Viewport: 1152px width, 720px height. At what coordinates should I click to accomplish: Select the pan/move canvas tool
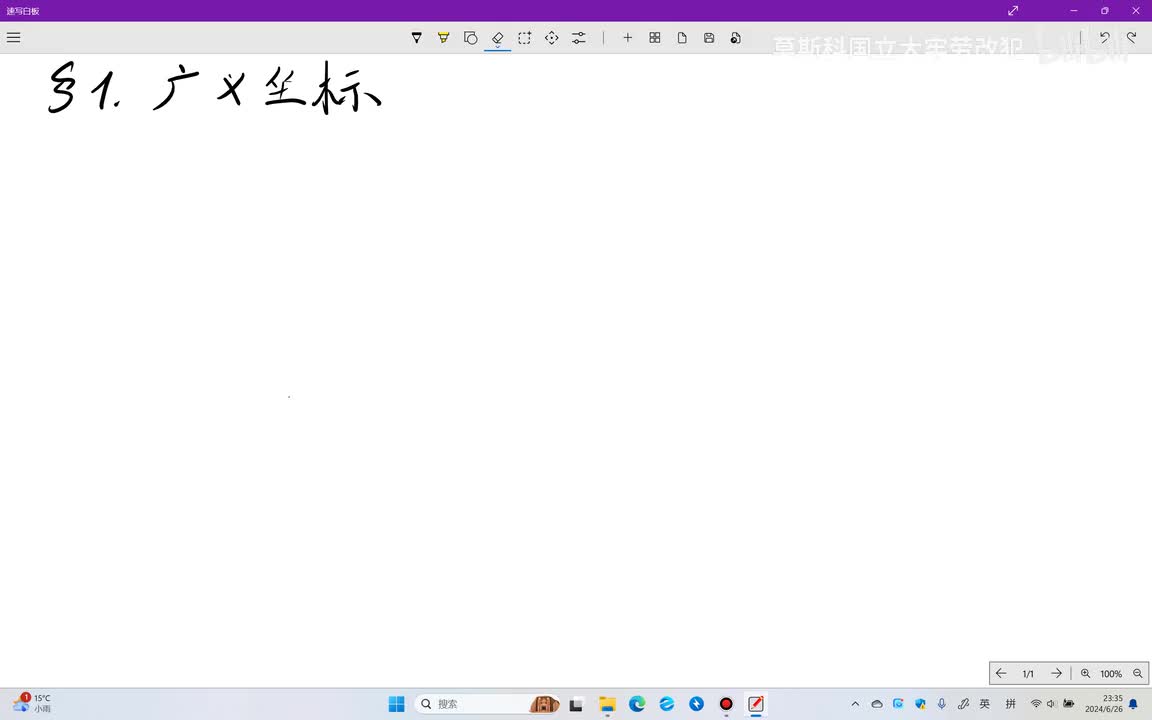[x=552, y=37]
